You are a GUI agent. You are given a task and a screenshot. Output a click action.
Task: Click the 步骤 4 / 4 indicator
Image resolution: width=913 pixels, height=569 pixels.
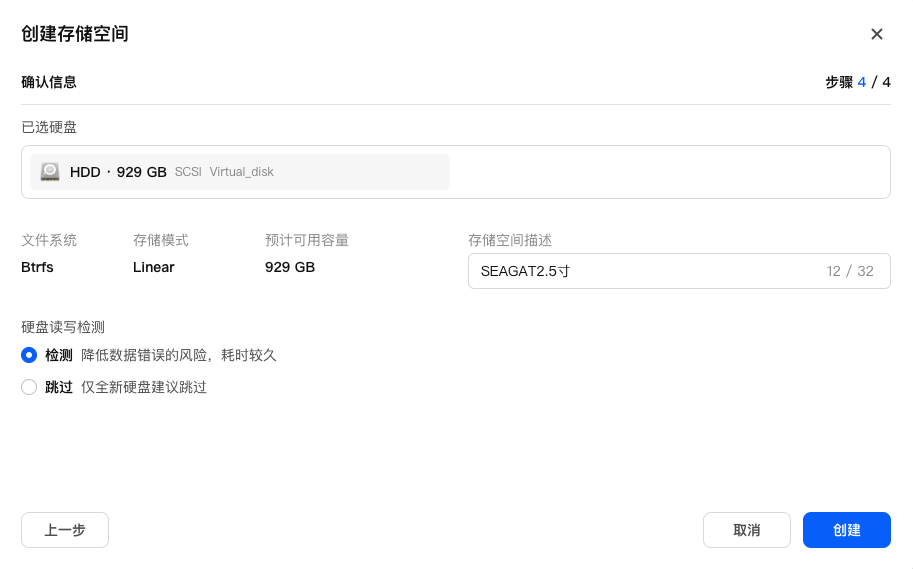pos(857,82)
